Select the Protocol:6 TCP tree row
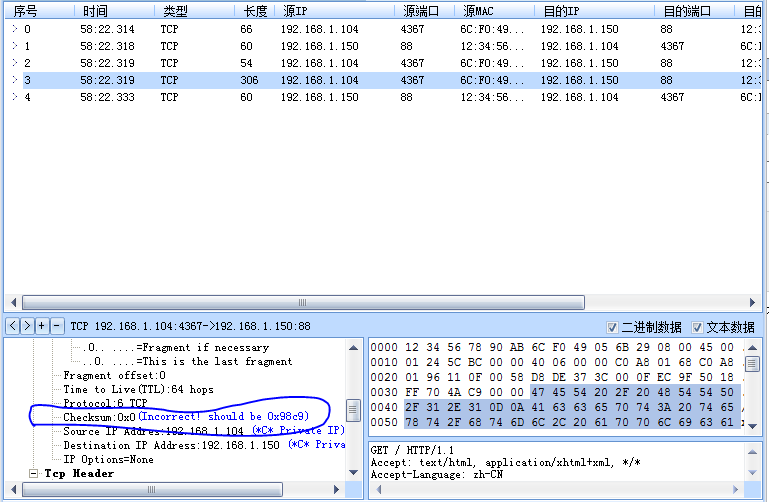This screenshot has height=502, width=769. coord(105,403)
